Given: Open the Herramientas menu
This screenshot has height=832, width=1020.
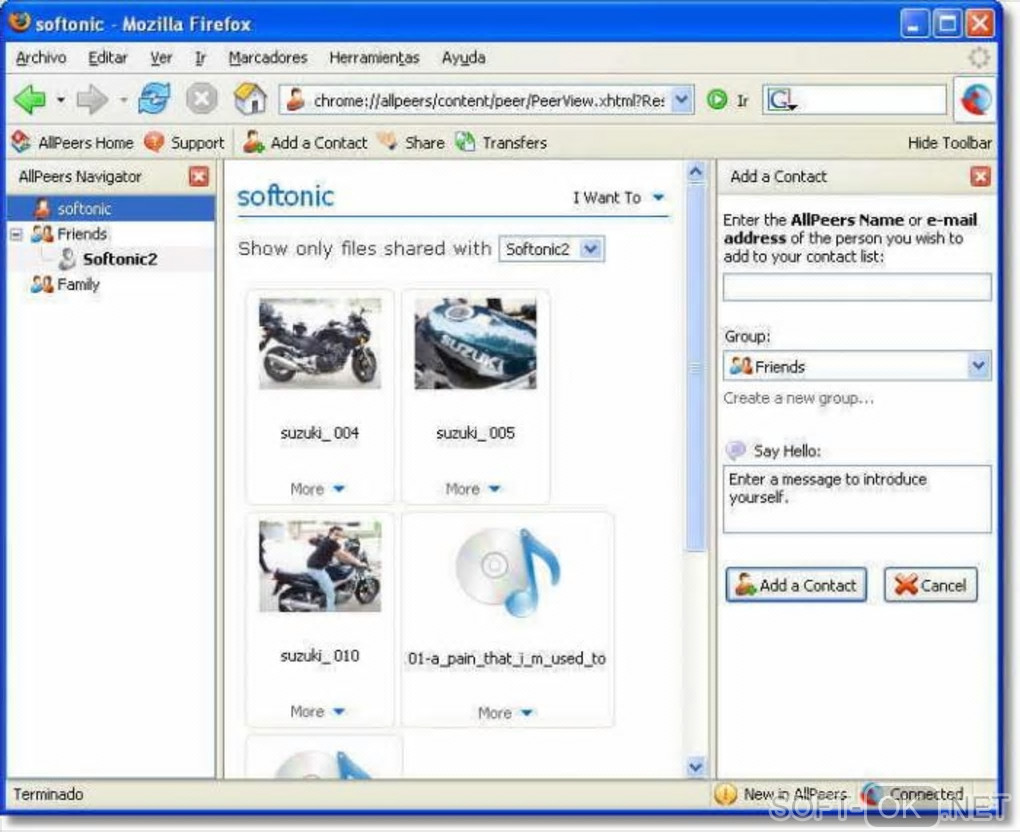Looking at the screenshot, I should (x=375, y=58).
